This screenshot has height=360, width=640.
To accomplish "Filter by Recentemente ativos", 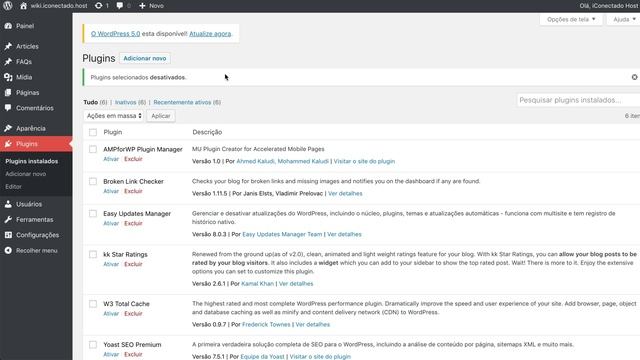I will pos(182,102).
